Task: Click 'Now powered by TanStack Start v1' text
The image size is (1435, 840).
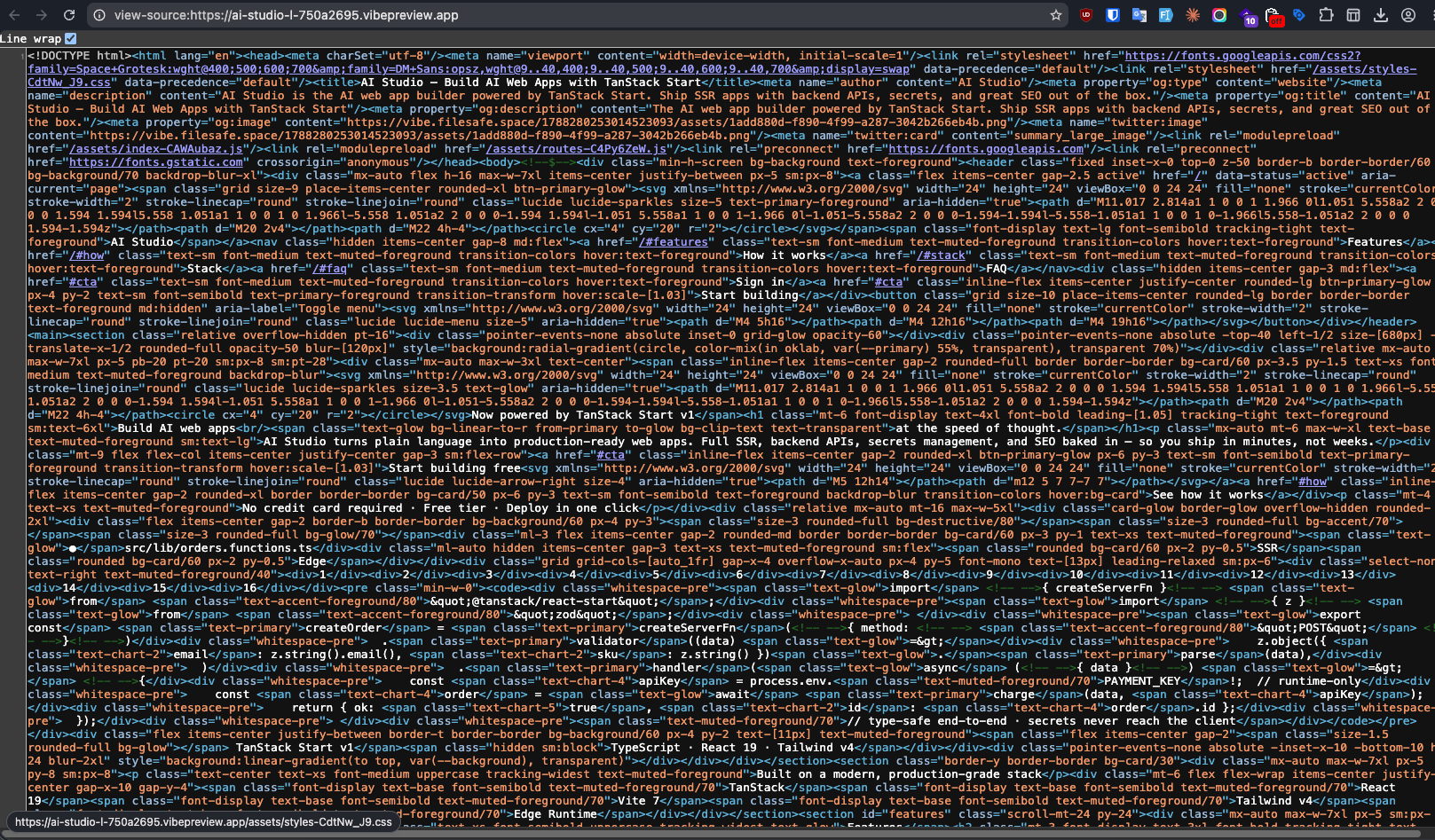Action: (583, 415)
